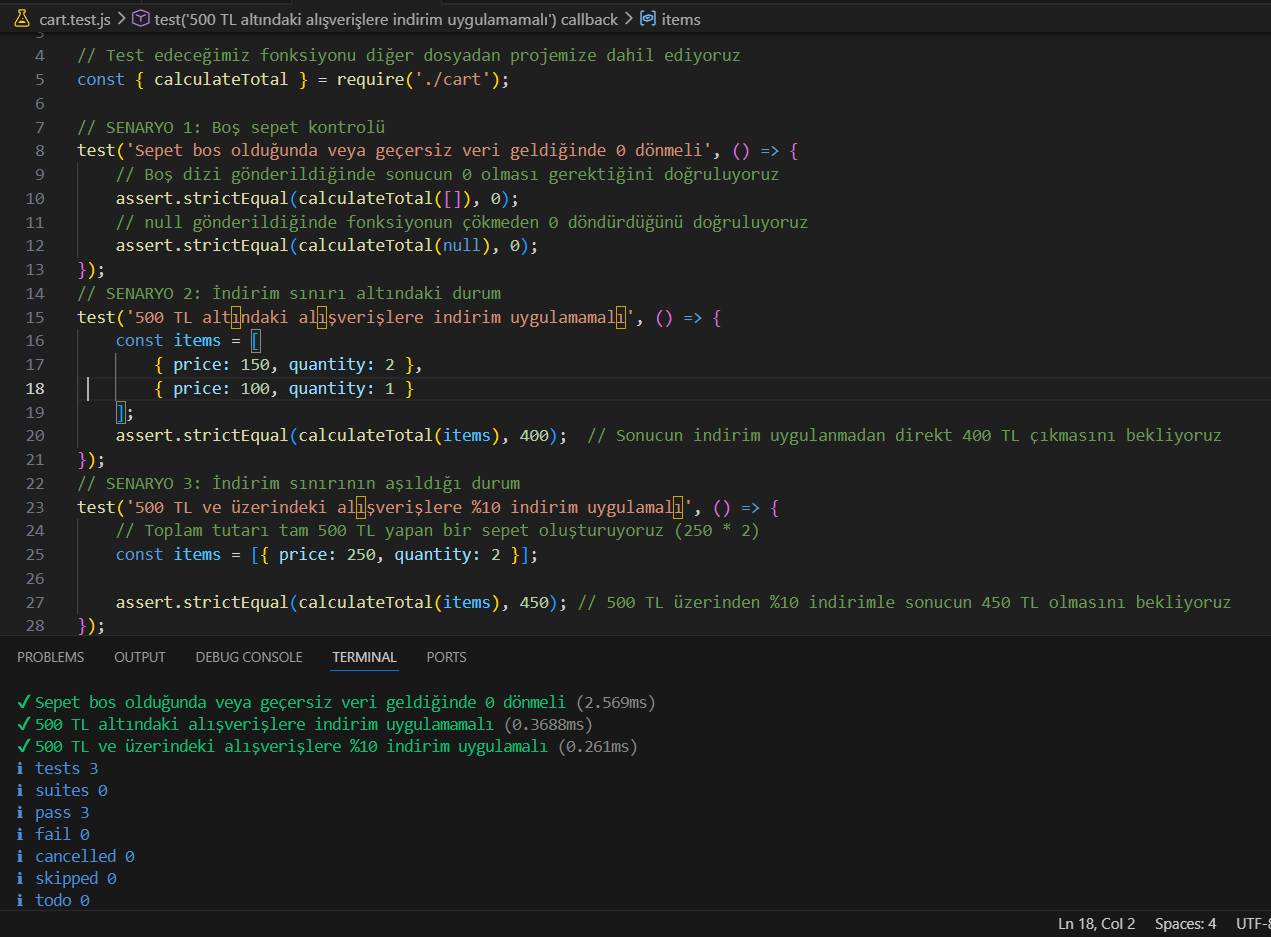Click line number 18 in the gutter
Screen dimensions: 1271x937
click(35, 388)
